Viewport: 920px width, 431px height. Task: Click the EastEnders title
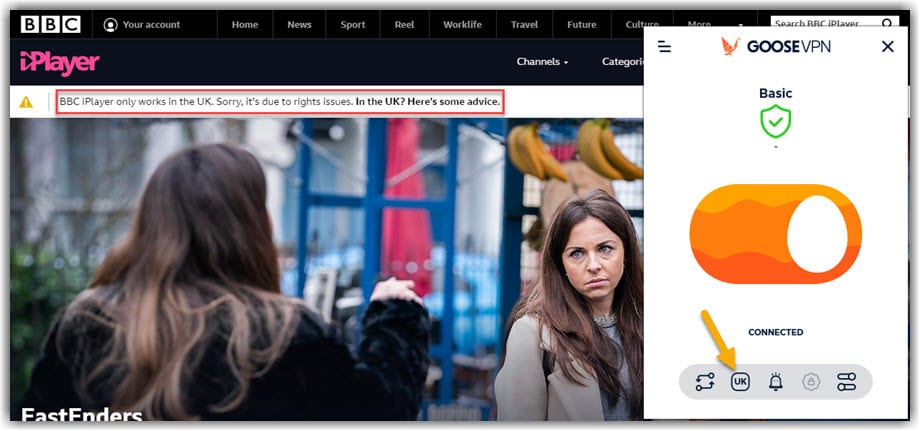point(82,414)
